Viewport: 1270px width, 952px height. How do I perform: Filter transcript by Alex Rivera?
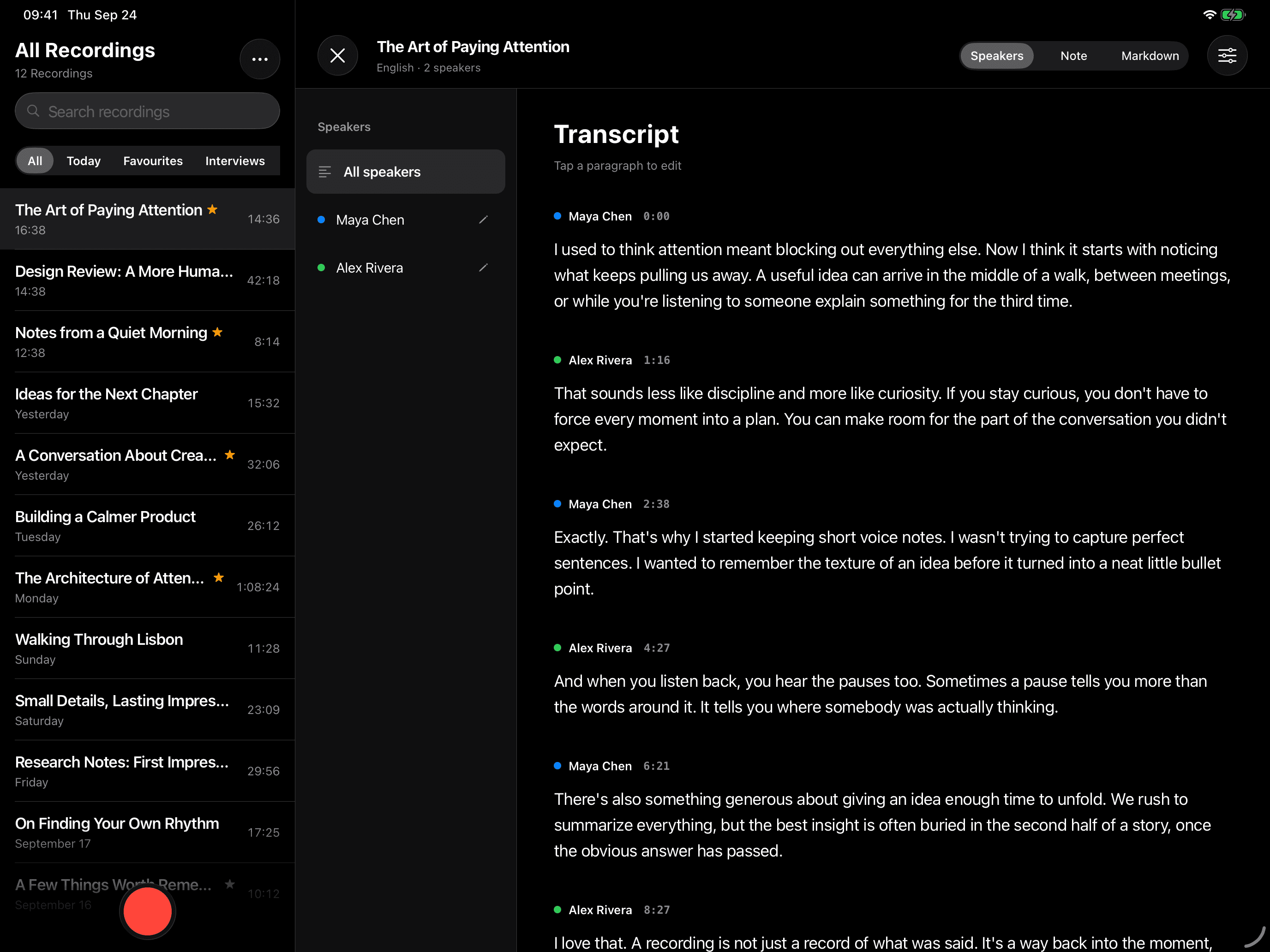point(406,268)
